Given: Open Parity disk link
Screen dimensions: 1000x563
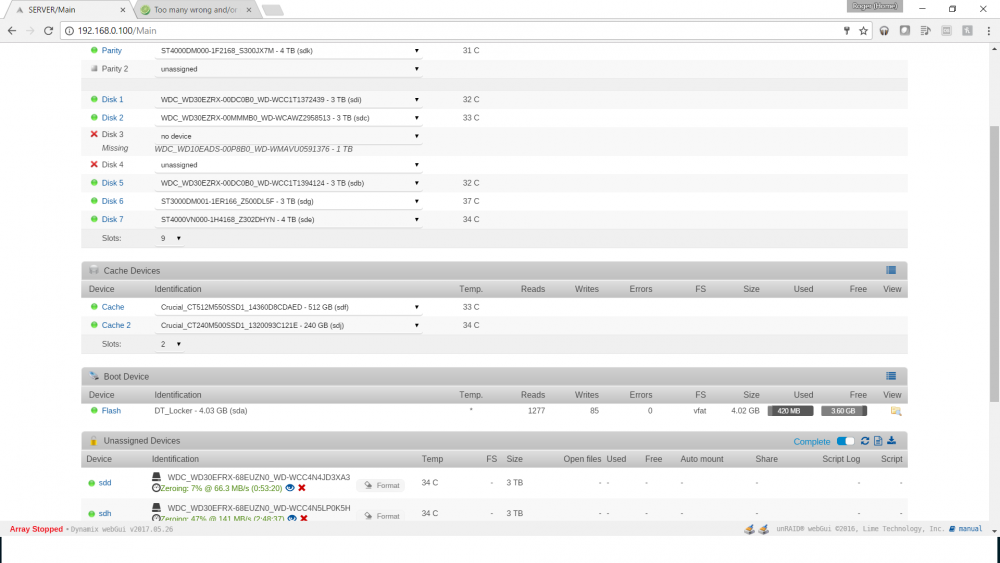Looking at the screenshot, I should pyautogui.click(x=112, y=50).
